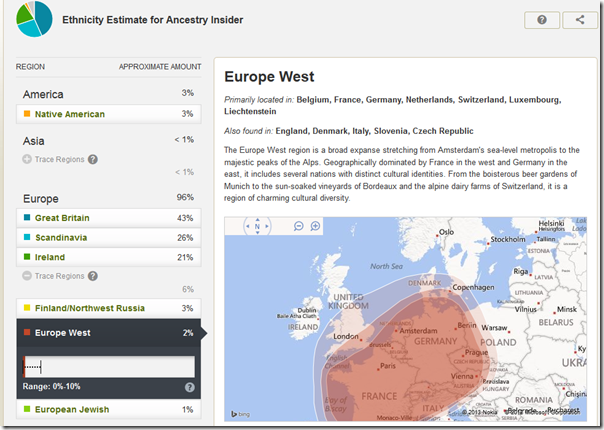
Task: Click the 26% value for Scandinavia
Action: (185, 238)
